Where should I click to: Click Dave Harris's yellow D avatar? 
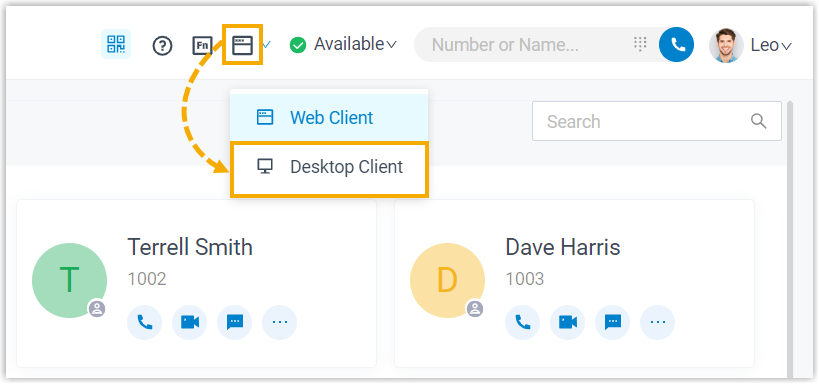click(x=447, y=281)
